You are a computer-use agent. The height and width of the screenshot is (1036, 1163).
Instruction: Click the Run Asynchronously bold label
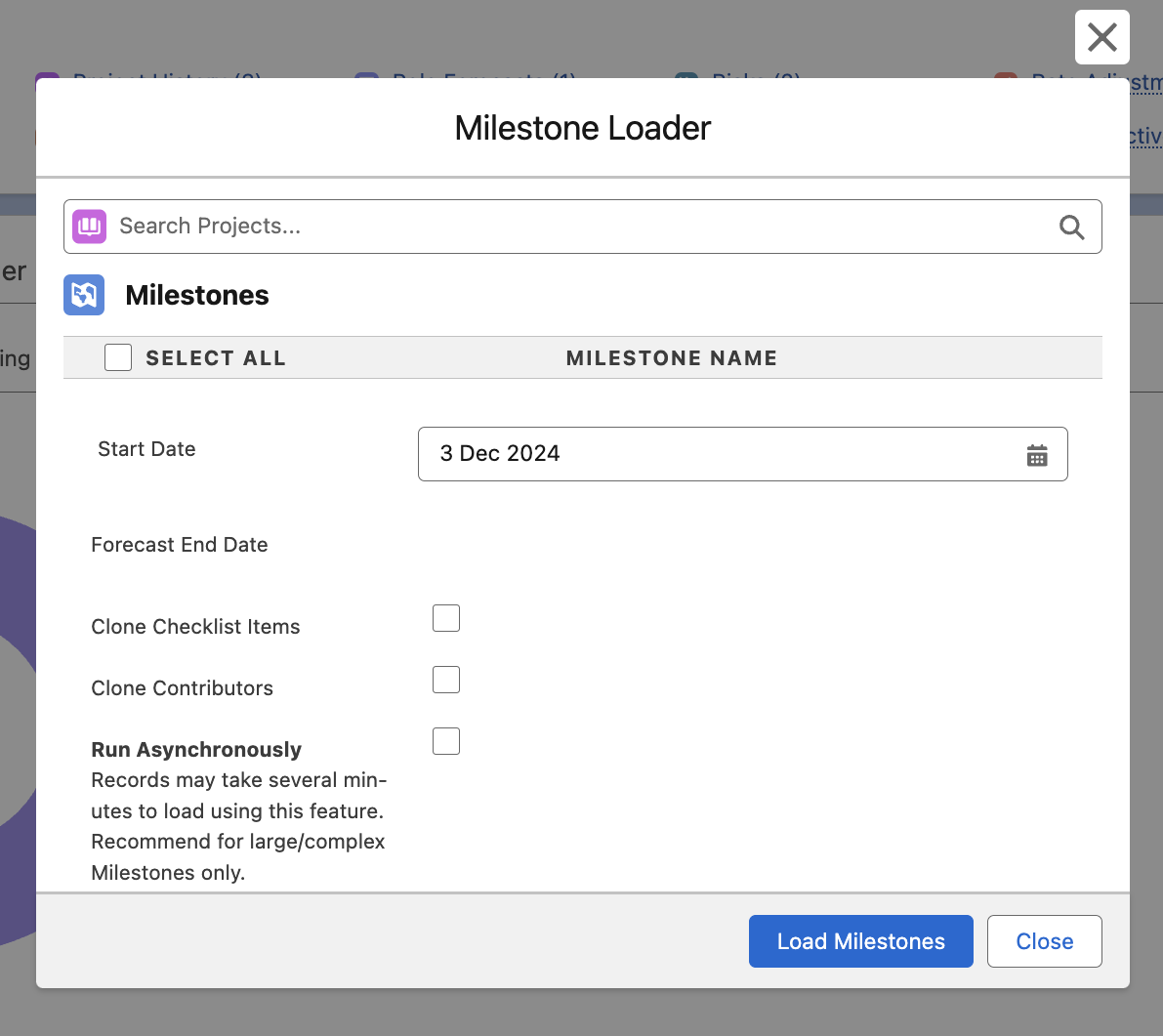(x=196, y=751)
